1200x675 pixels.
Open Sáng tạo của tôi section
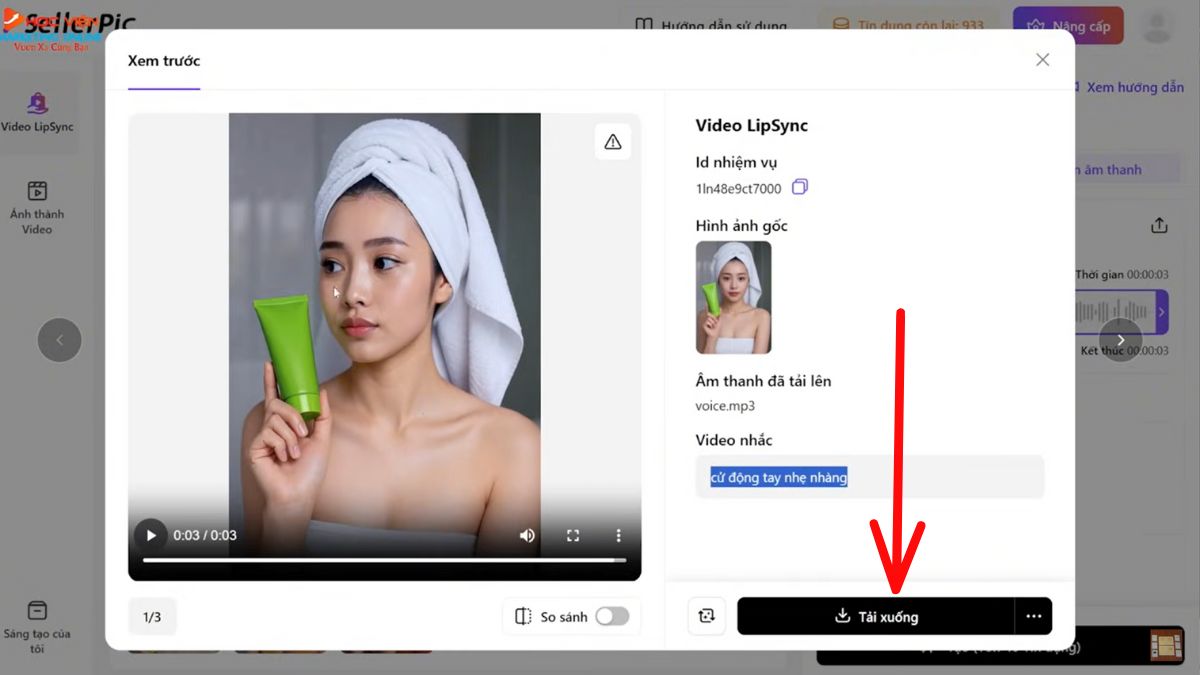[37, 625]
